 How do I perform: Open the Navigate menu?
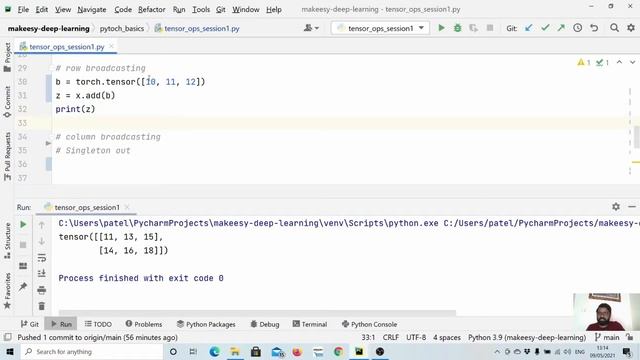pyautogui.click(x=92, y=9)
